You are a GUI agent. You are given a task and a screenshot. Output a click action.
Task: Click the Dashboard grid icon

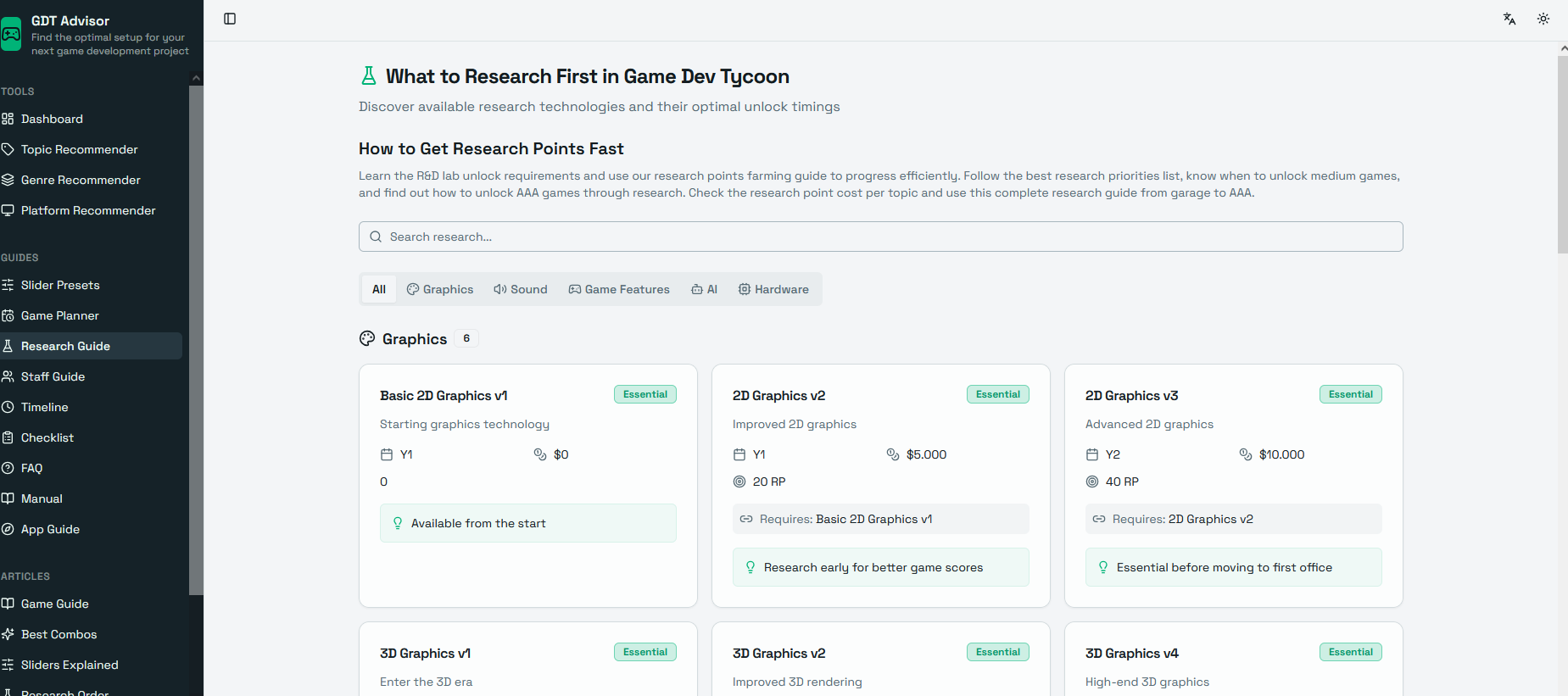coord(8,119)
